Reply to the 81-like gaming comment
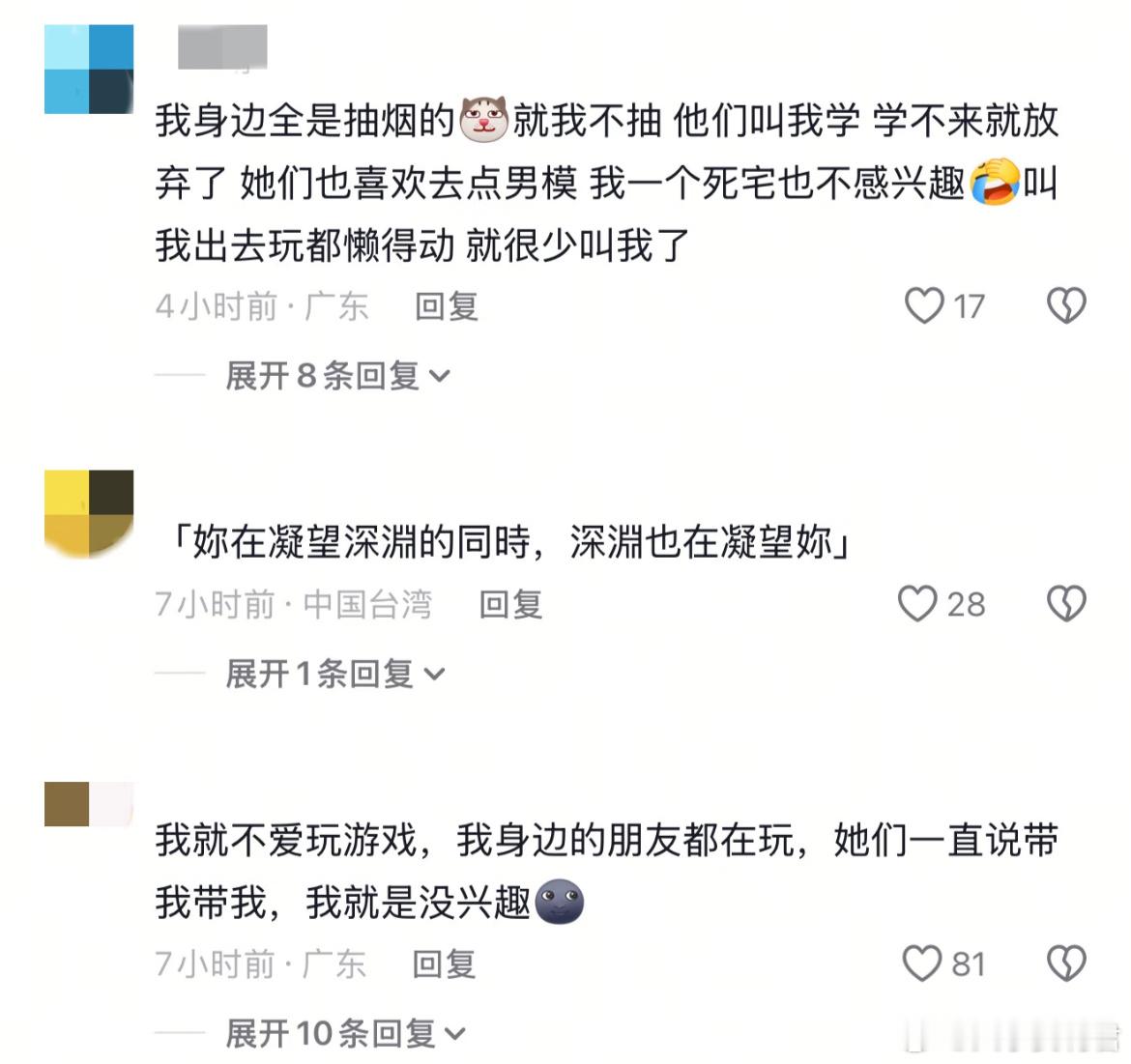1131x1064 pixels. click(x=444, y=963)
